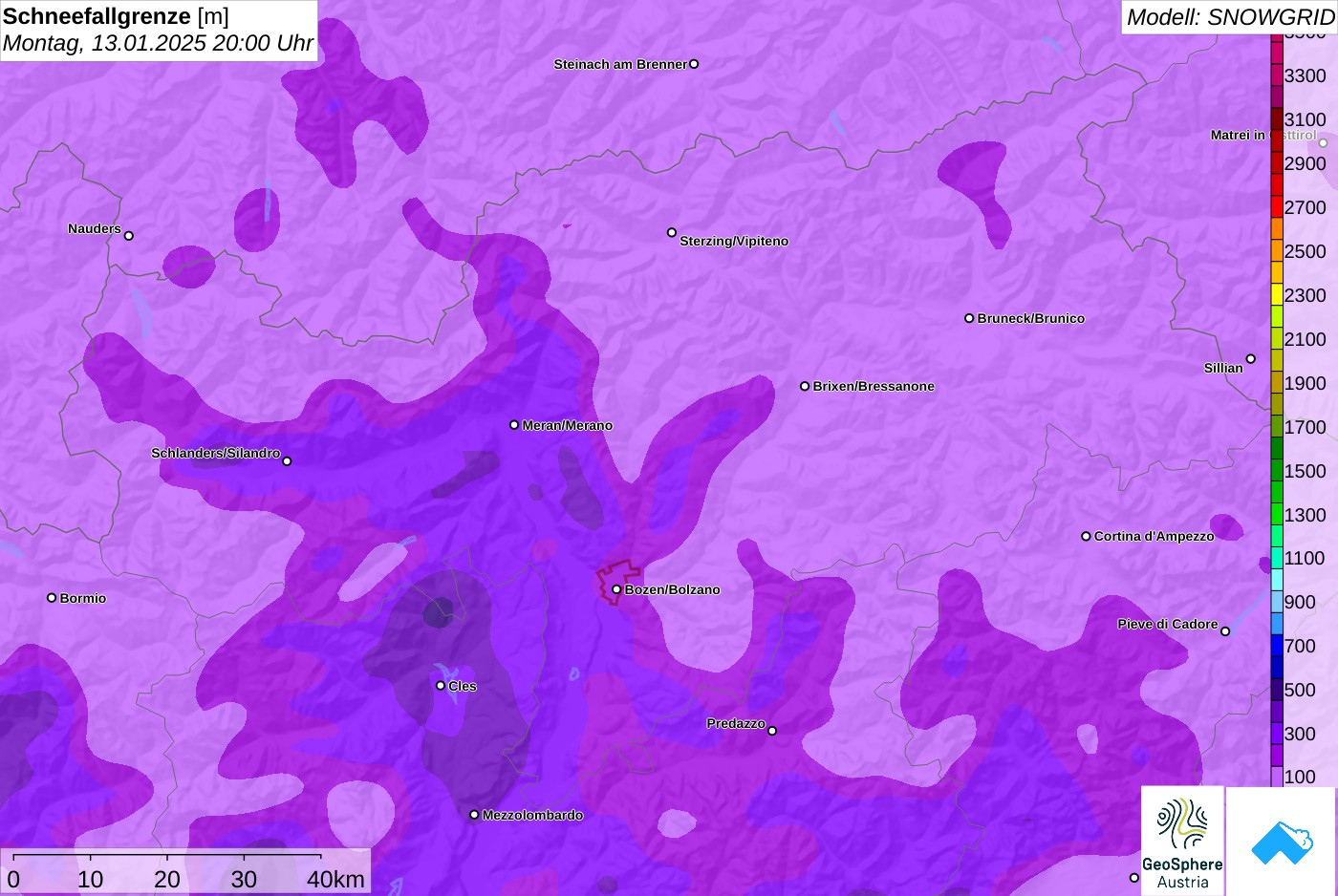
Task: Click the blue cloud arrow logo icon
Action: point(1282,842)
